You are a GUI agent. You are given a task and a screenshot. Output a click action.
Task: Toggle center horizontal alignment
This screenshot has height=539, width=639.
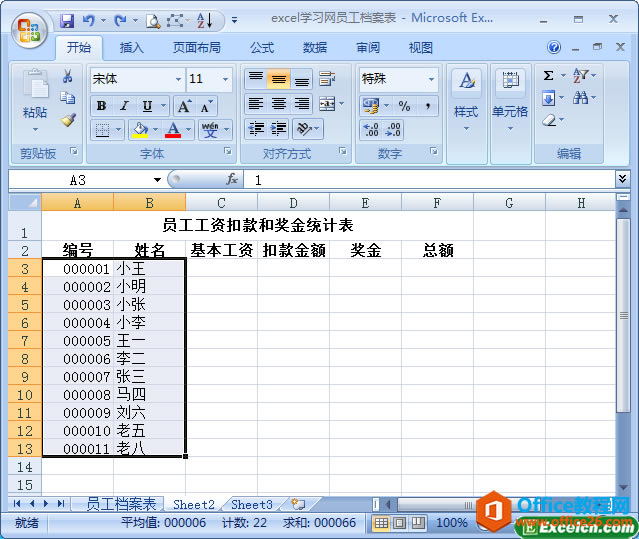point(279,104)
